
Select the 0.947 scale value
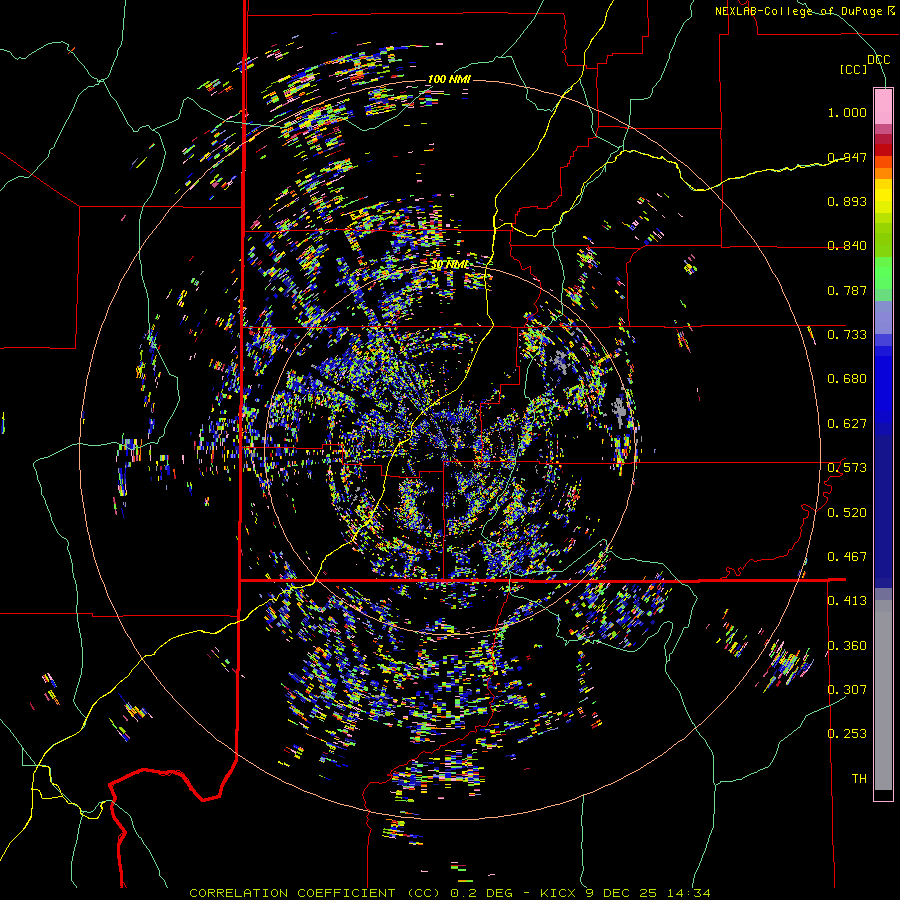click(x=847, y=157)
